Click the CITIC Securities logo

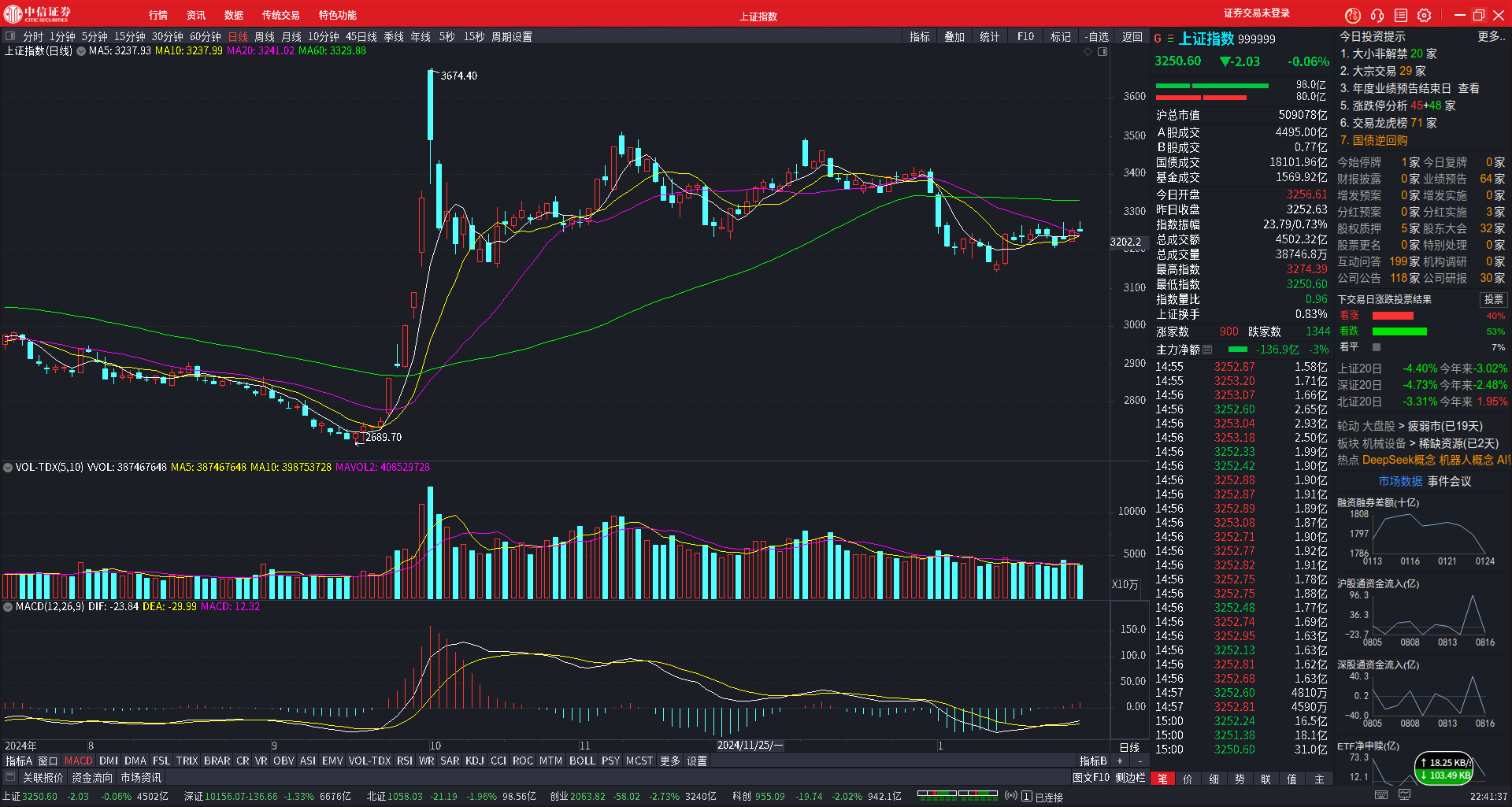coord(37,13)
